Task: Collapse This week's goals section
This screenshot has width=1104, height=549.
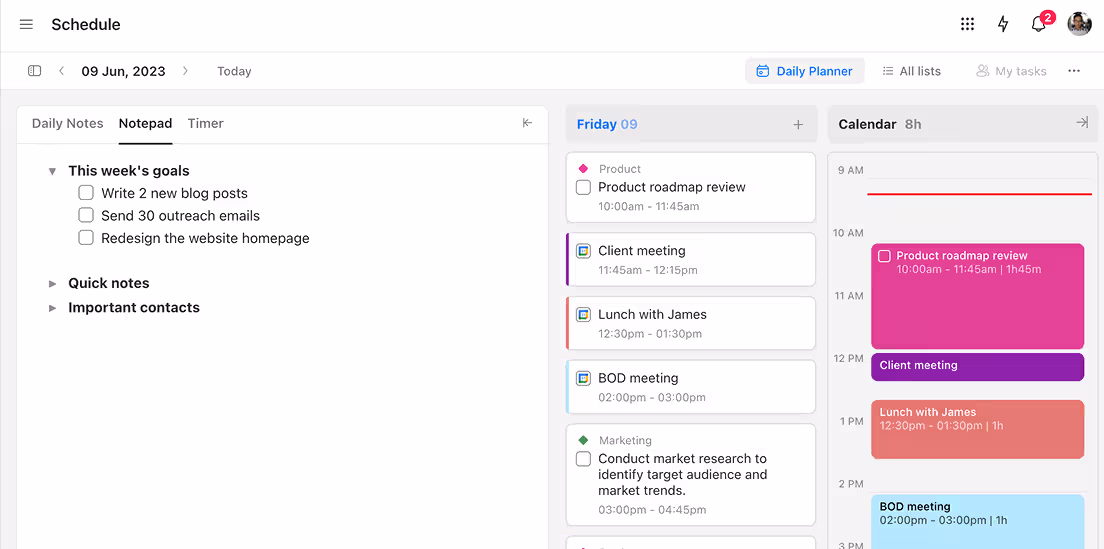Action: [52, 171]
